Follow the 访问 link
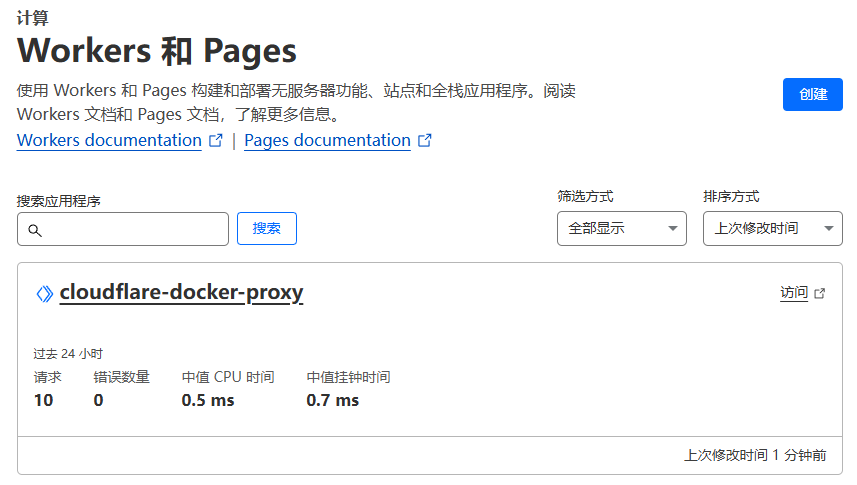 (x=793, y=293)
